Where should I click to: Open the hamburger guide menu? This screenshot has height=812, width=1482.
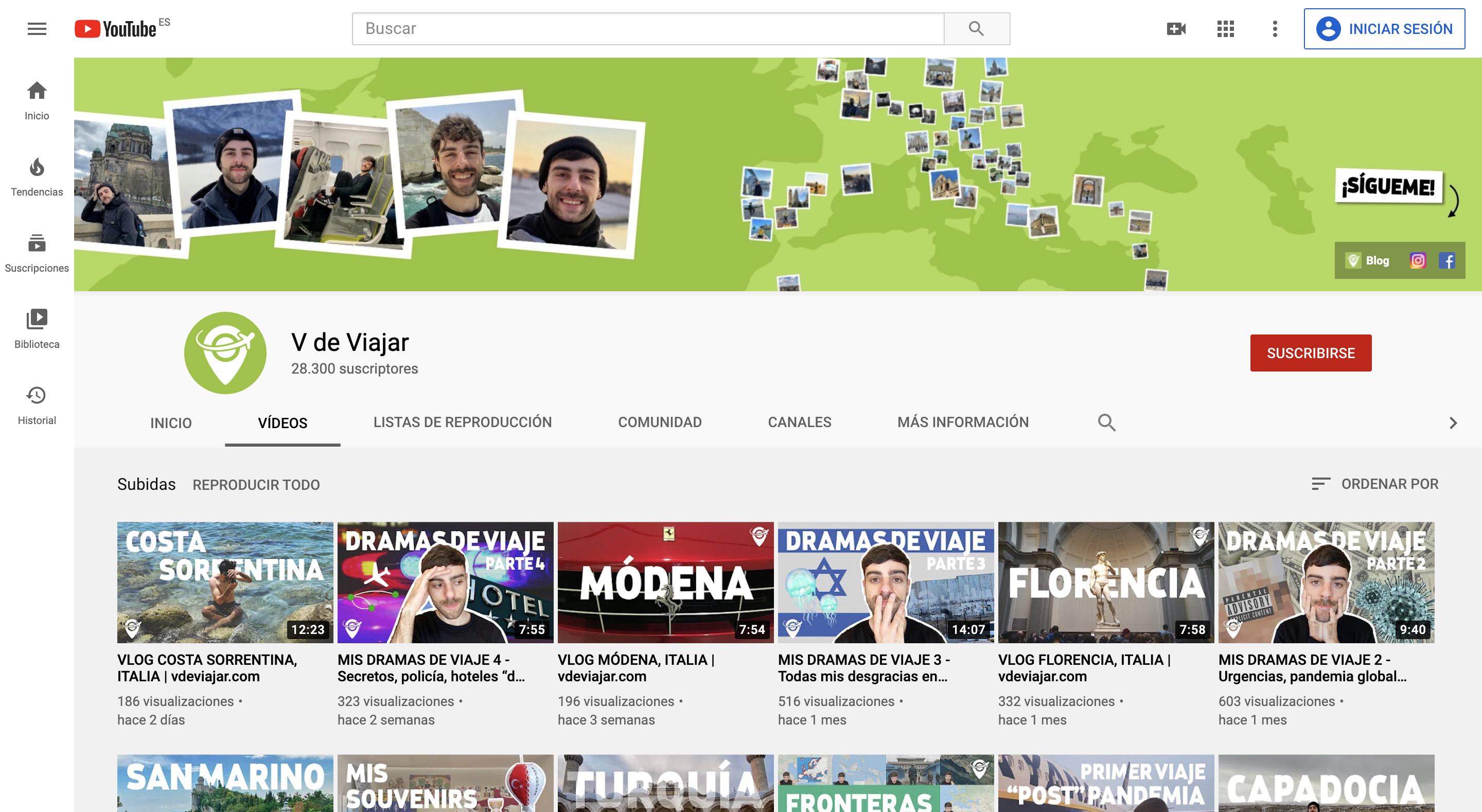coord(37,29)
